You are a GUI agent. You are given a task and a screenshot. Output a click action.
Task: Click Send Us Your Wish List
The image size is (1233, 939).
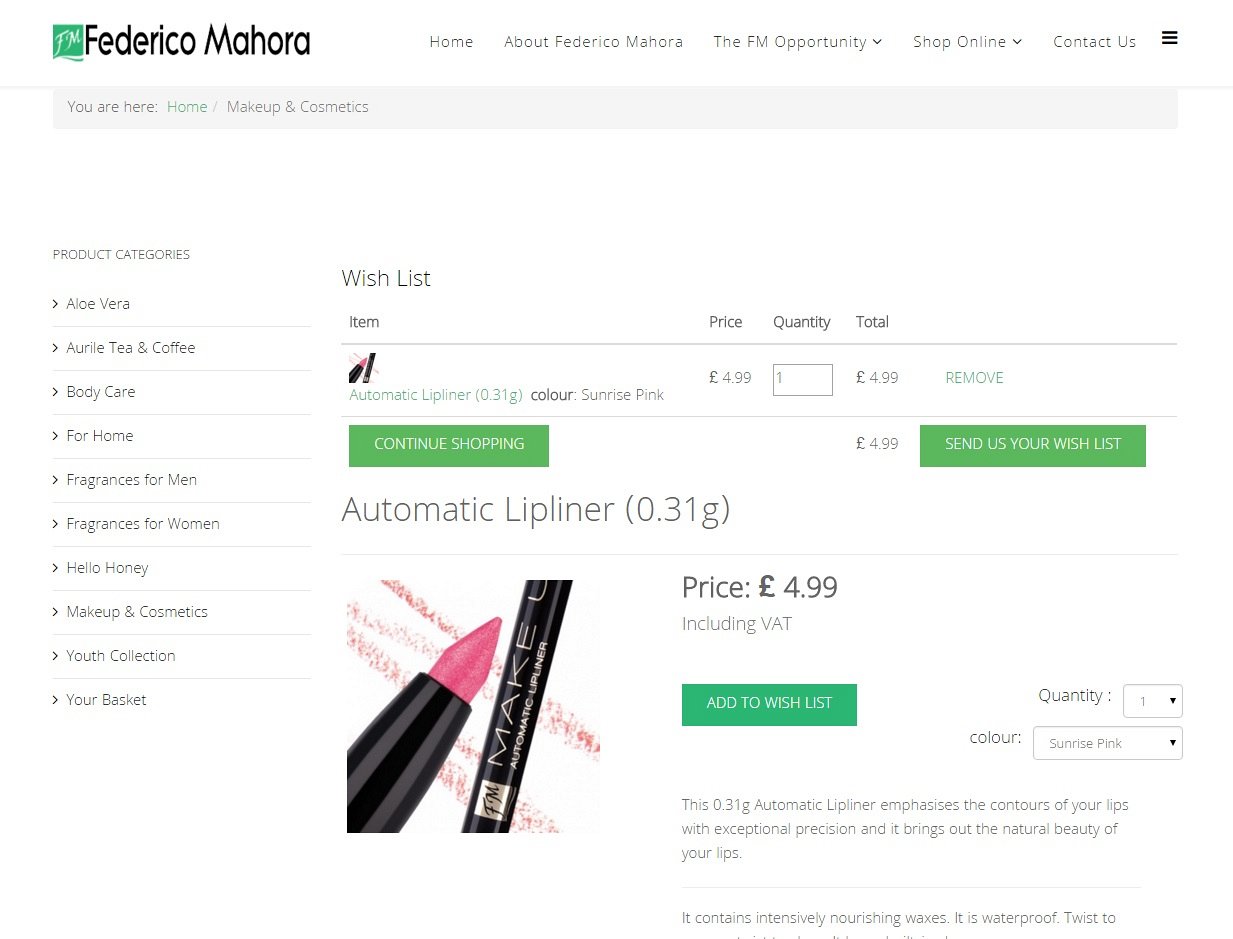(1033, 445)
